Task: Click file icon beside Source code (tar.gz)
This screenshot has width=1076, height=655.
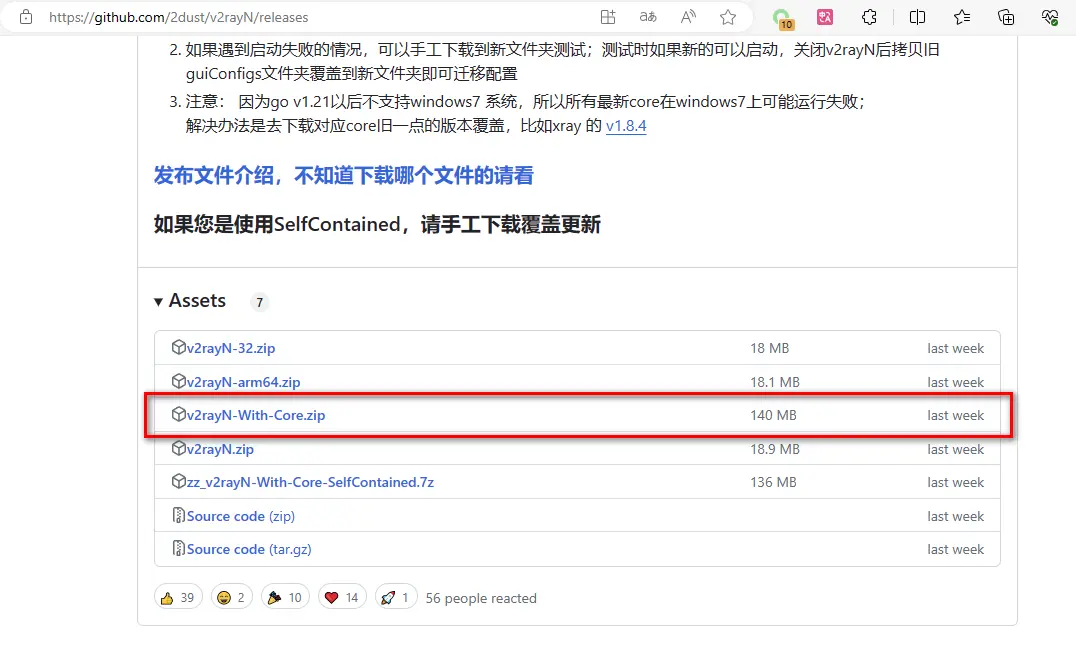Action: (178, 549)
